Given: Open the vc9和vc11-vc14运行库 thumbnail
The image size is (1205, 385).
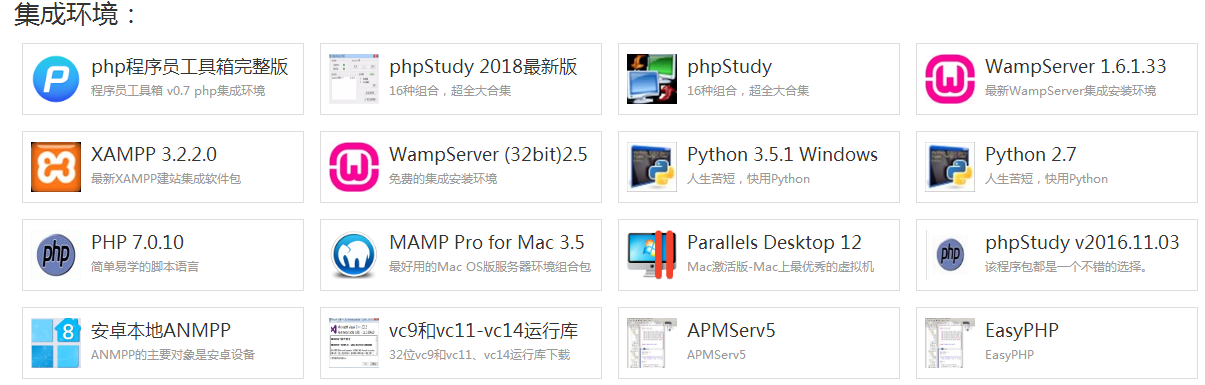Looking at the screenshot, I should [354, 343].
